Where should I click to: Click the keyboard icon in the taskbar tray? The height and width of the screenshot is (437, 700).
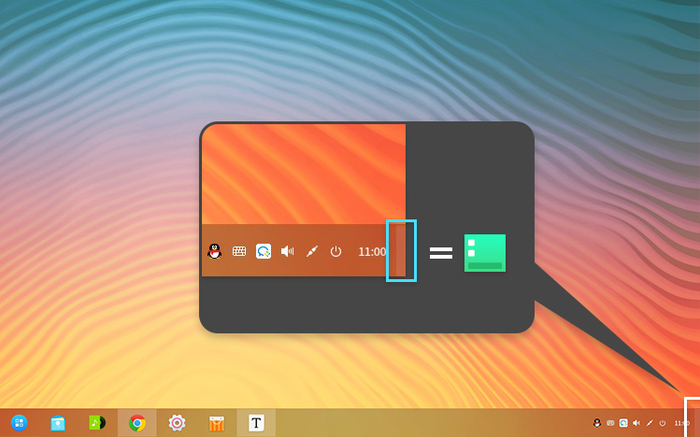pos(610,423)
